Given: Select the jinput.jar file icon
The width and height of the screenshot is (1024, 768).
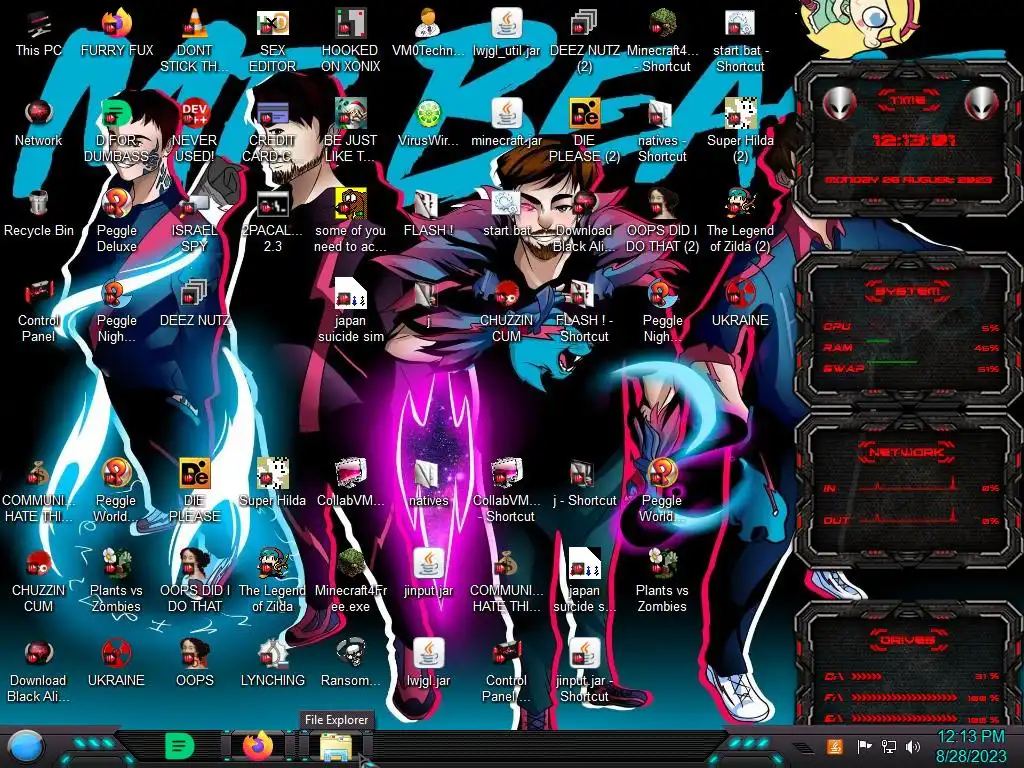Looking at the screenshot, I should pos(428,575).
